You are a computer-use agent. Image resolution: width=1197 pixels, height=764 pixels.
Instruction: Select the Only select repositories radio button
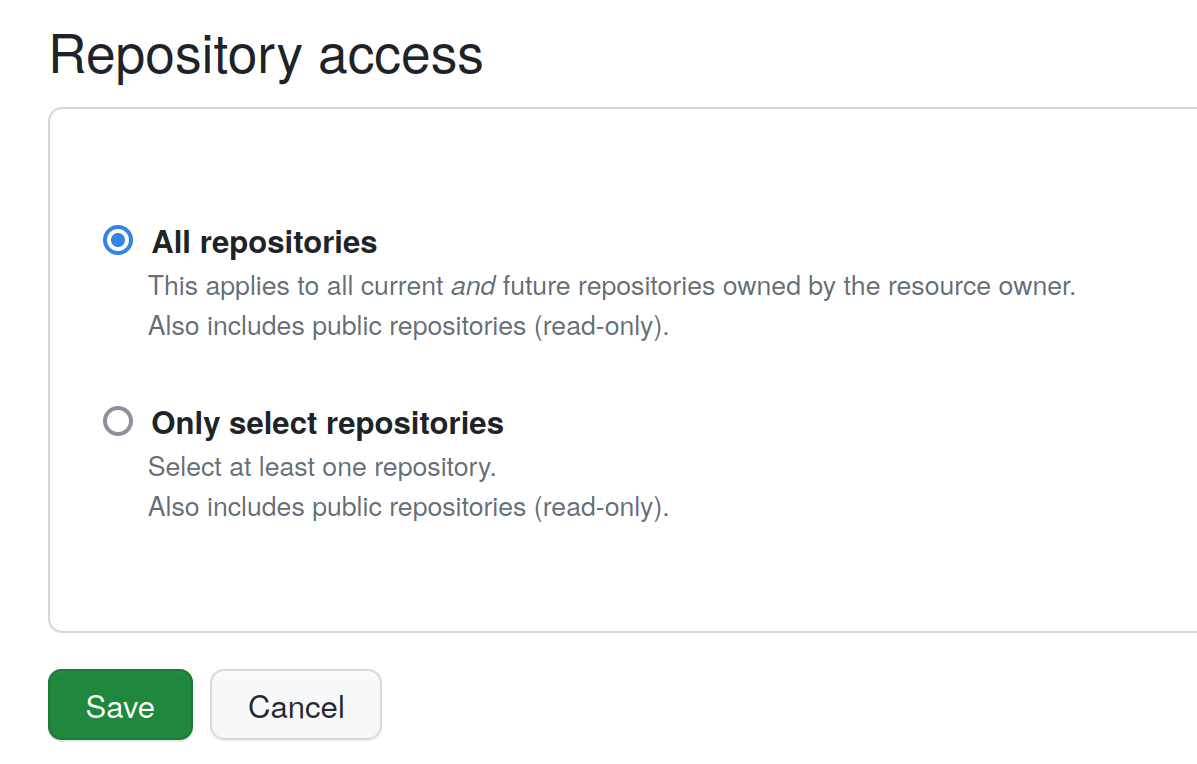pos(118,421)
